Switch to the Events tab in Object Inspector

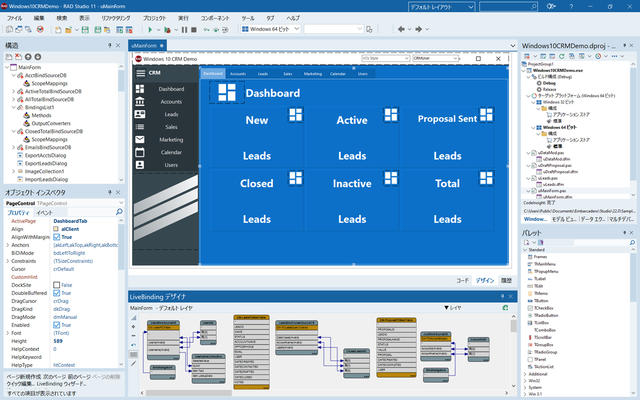coord(44,212)
